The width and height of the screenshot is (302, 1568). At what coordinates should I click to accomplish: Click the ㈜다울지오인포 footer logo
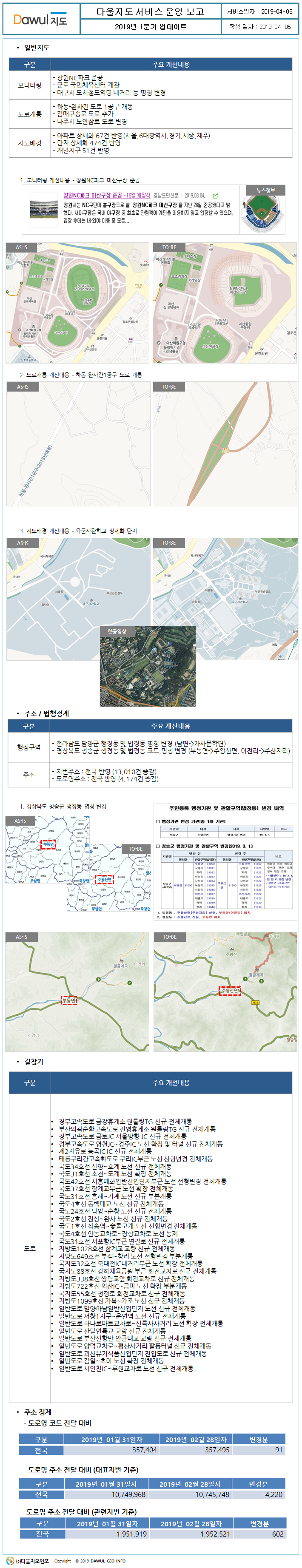[27, 1560]
